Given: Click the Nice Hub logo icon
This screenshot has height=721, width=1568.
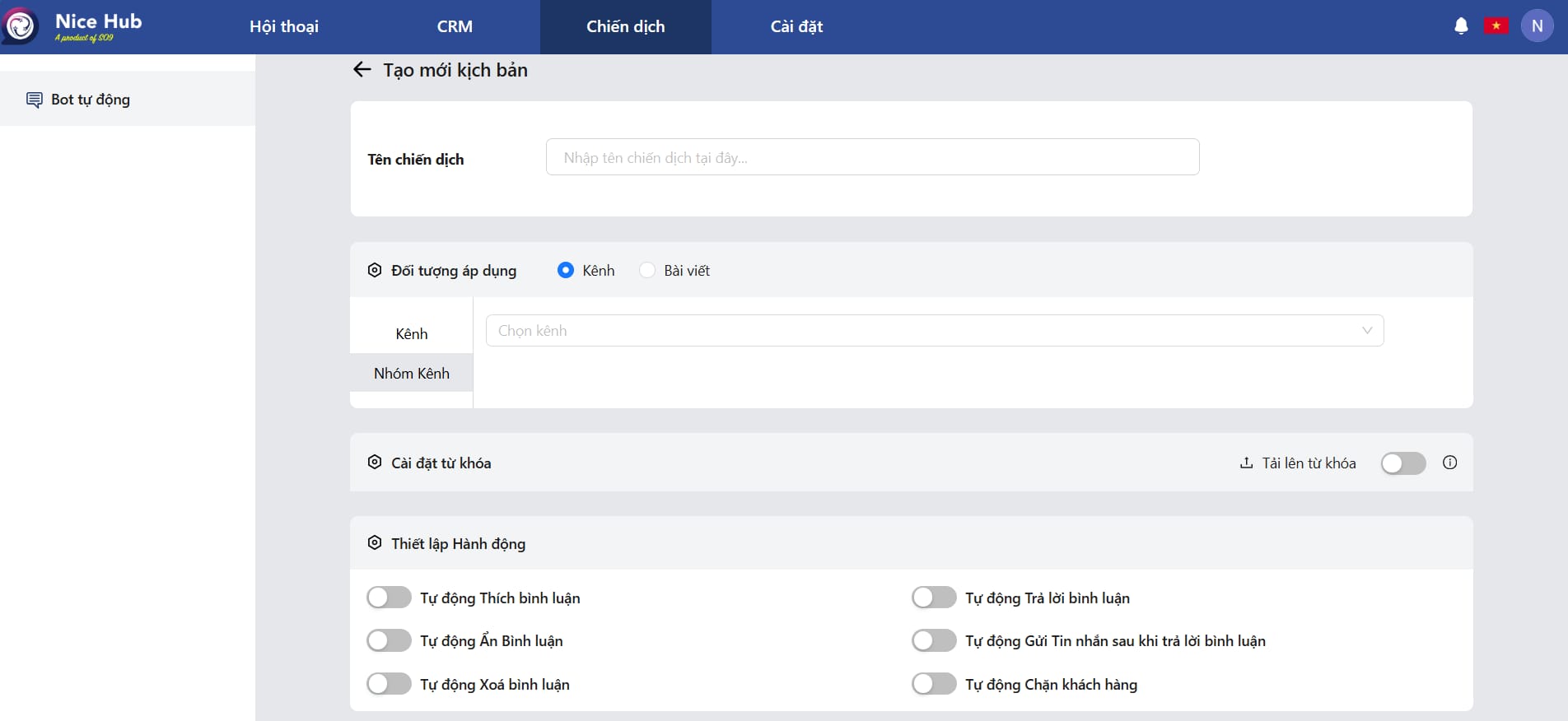Looking at the screenshot, I should click(20, 26).
